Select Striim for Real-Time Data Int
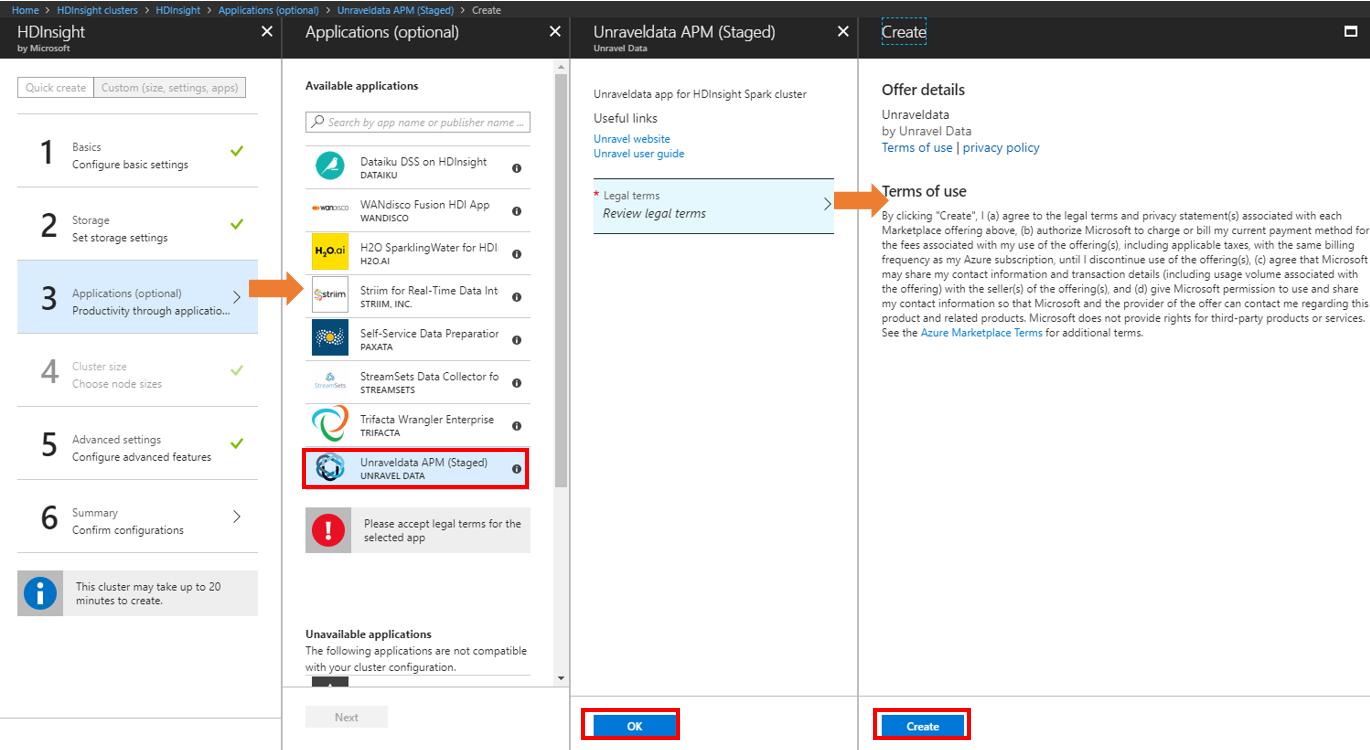The width and height of the screenshot is (1370, 750). 417,296
